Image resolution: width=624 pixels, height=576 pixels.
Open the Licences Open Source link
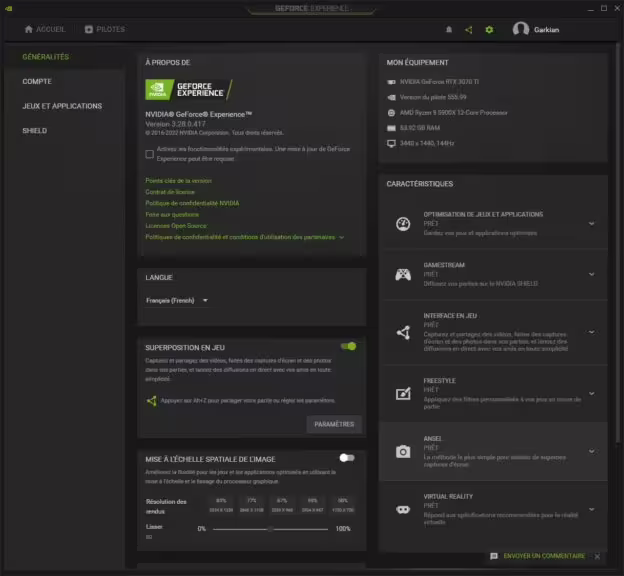176,226
